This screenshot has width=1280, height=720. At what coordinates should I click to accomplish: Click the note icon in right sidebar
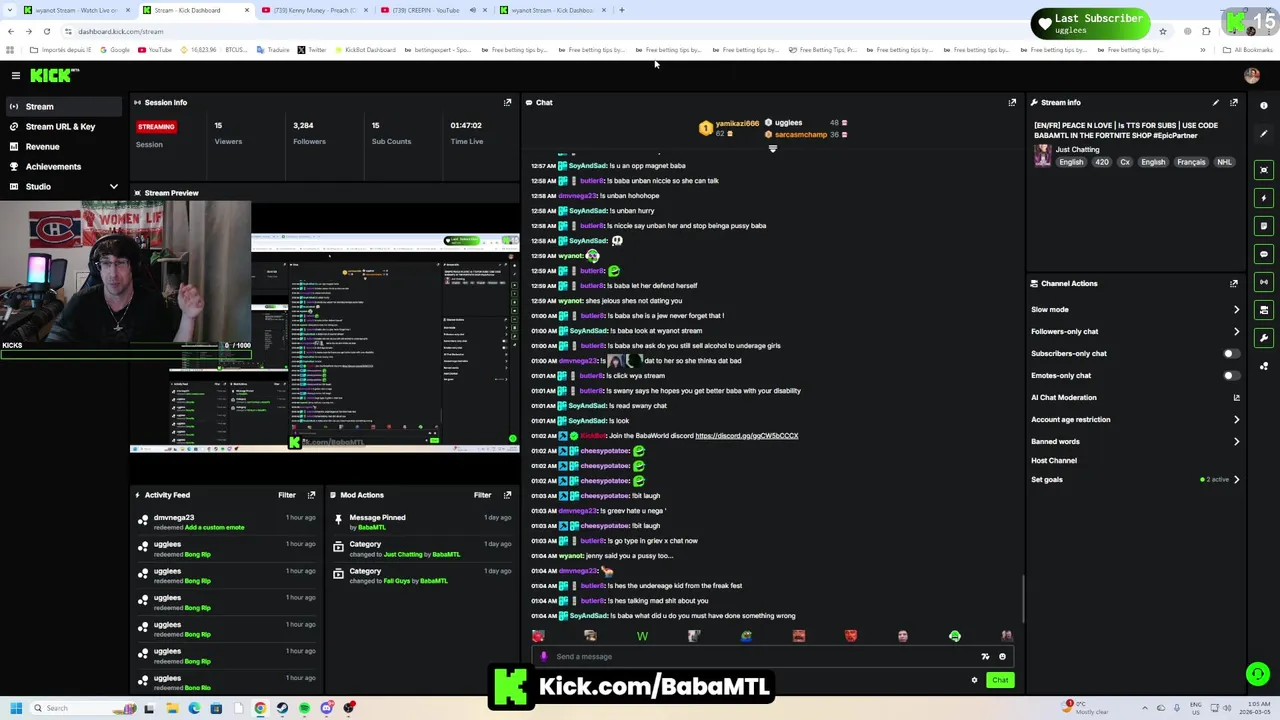coord(1264,226)
